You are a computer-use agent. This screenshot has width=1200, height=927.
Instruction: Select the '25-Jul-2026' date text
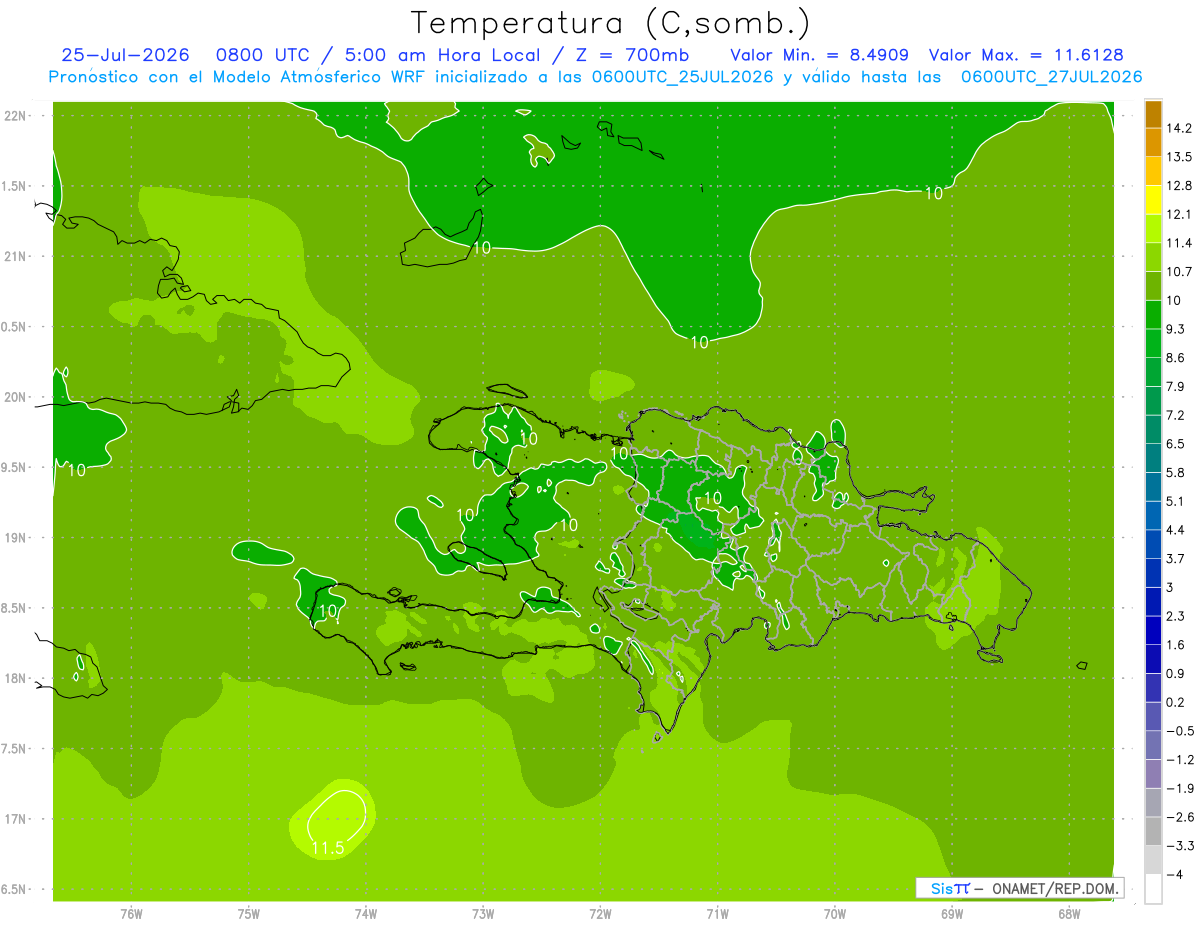click(x=125, y=55)
